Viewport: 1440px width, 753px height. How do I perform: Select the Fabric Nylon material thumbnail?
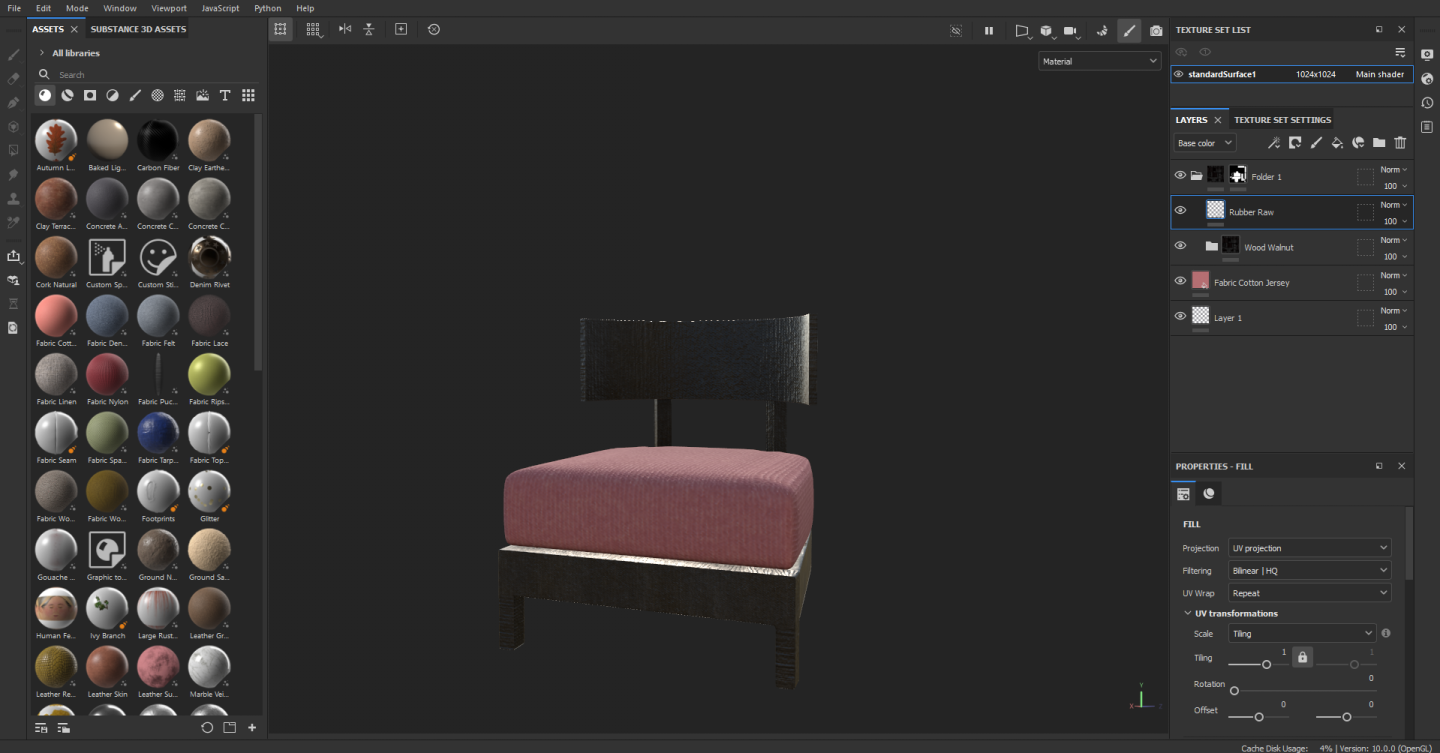pos(107,374)
